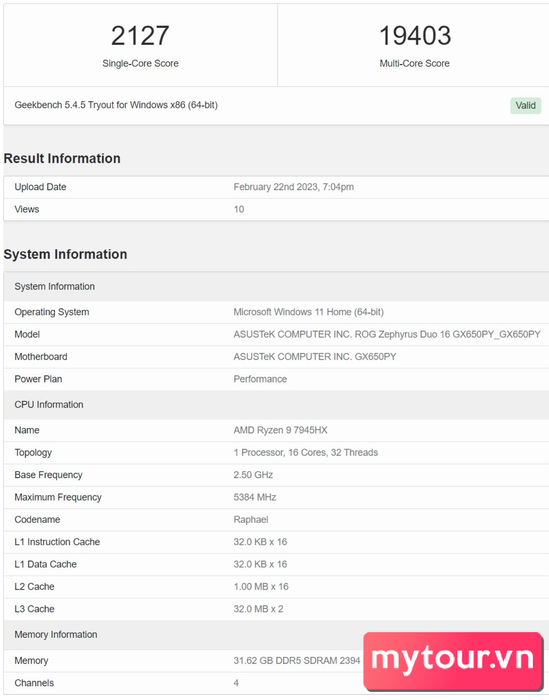Select the single-core score 2127
This screenshot has height=700, width=549.
pos(140,36)
